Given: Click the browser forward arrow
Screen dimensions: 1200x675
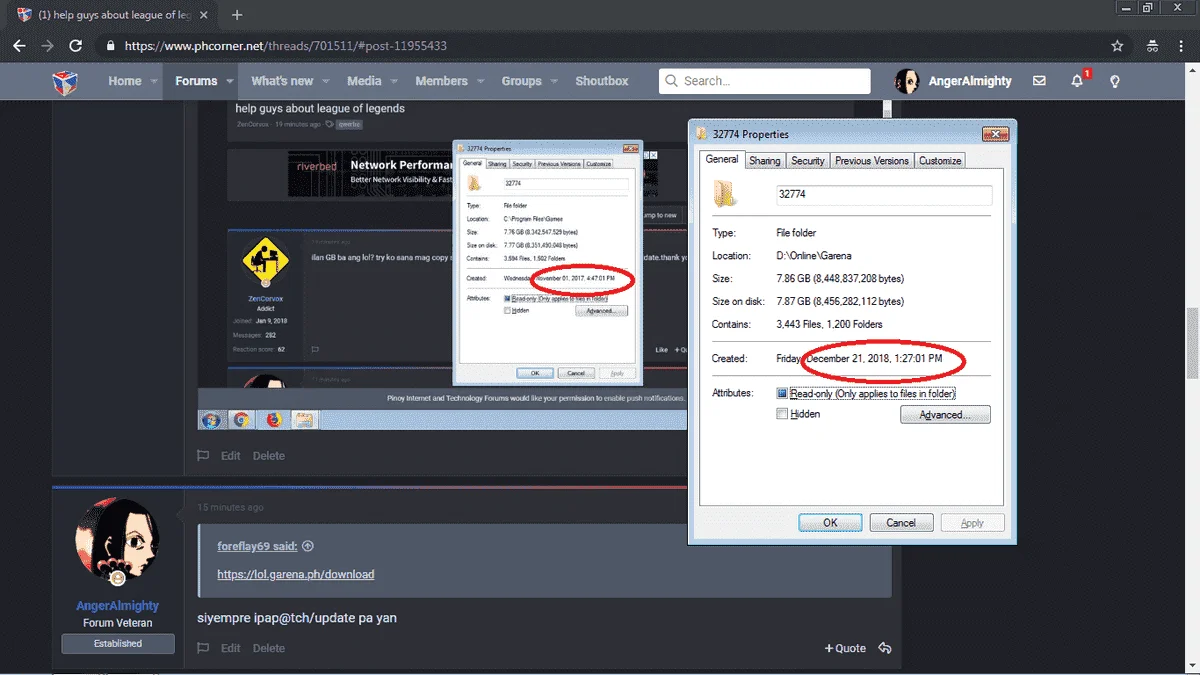Looking at the screenshot, I should (47, 46).
